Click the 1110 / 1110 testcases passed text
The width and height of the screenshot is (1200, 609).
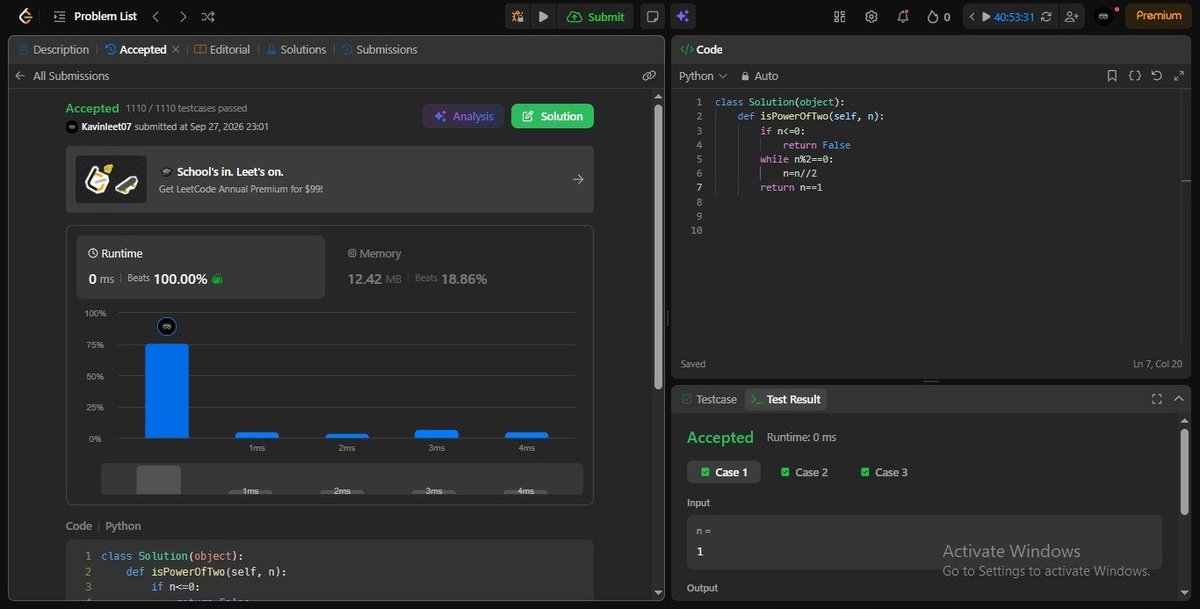(x=186, y=108)
